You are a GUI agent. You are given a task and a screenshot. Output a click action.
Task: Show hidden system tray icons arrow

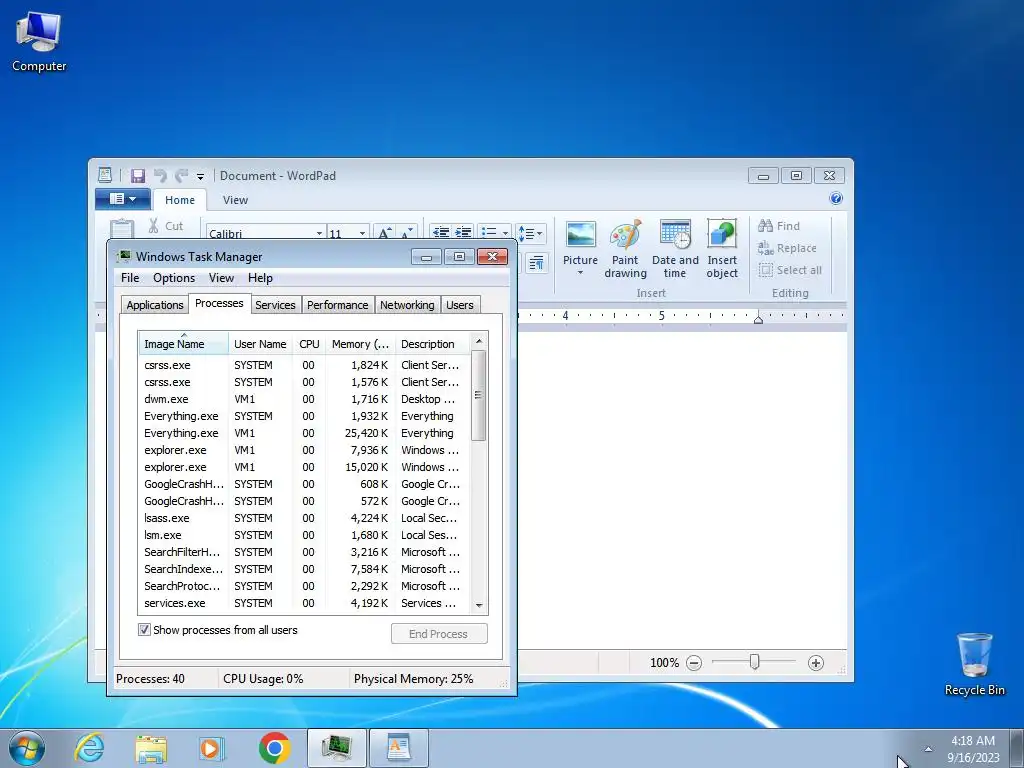coord(928,749)
